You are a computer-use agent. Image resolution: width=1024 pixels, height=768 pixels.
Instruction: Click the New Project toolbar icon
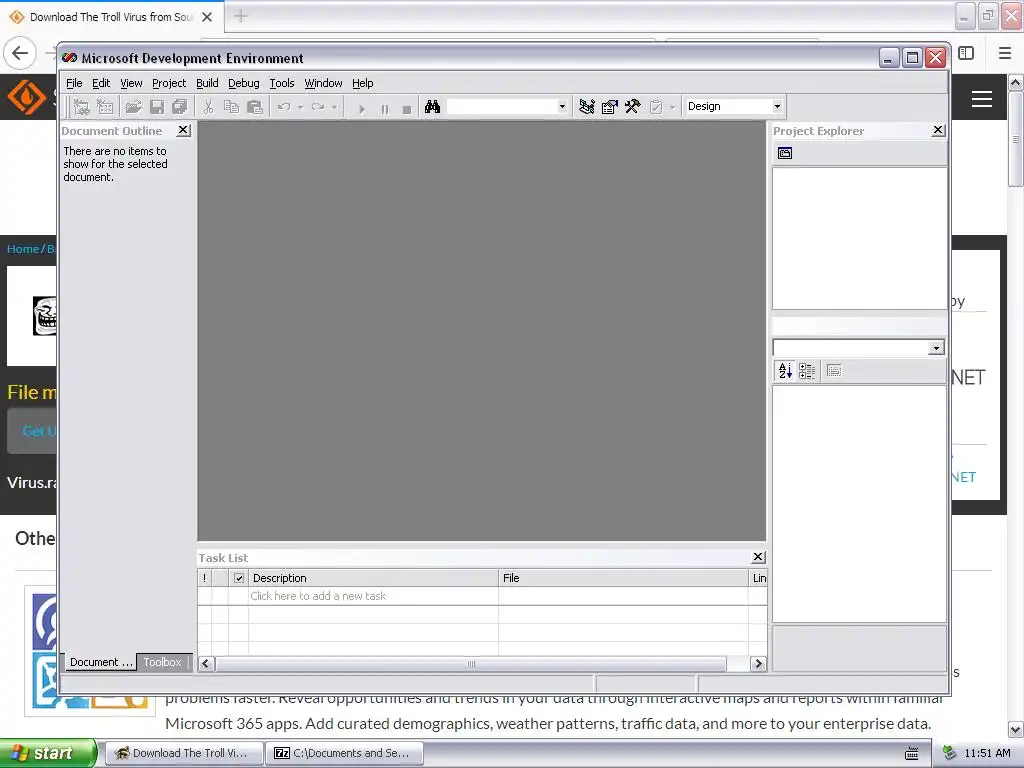(x=82, y=107)
